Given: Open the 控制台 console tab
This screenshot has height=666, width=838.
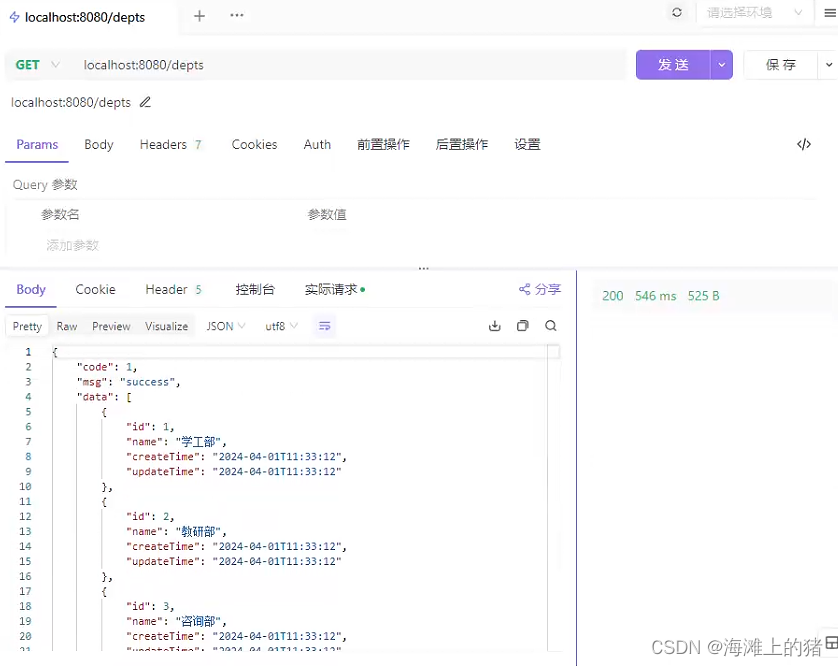Looking at the screenshot, I should 254,289.
